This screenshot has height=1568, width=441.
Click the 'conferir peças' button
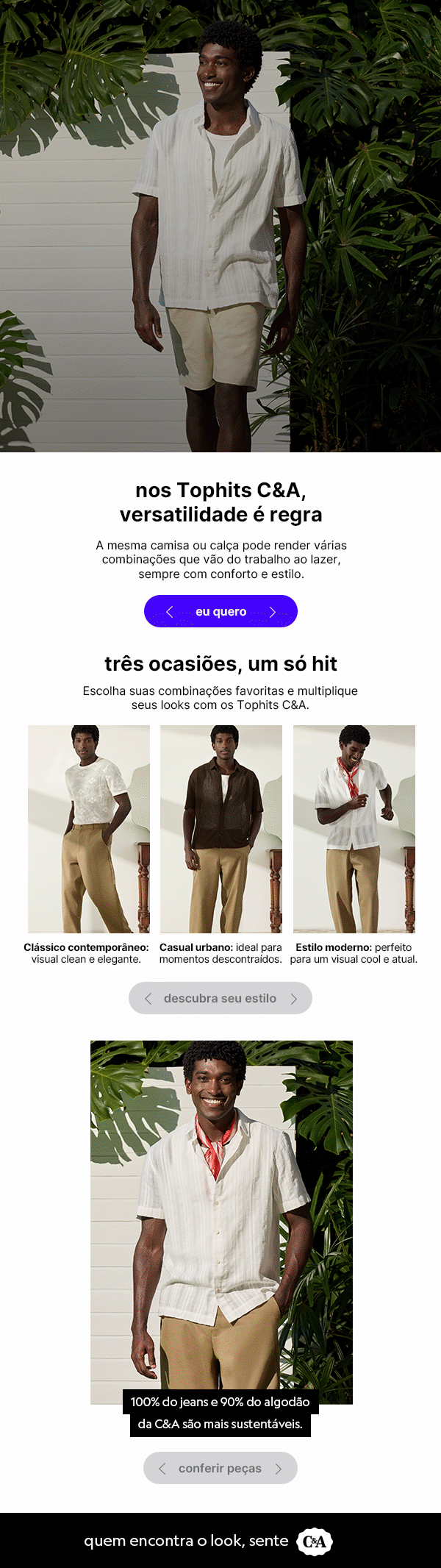pos(220,1468)
